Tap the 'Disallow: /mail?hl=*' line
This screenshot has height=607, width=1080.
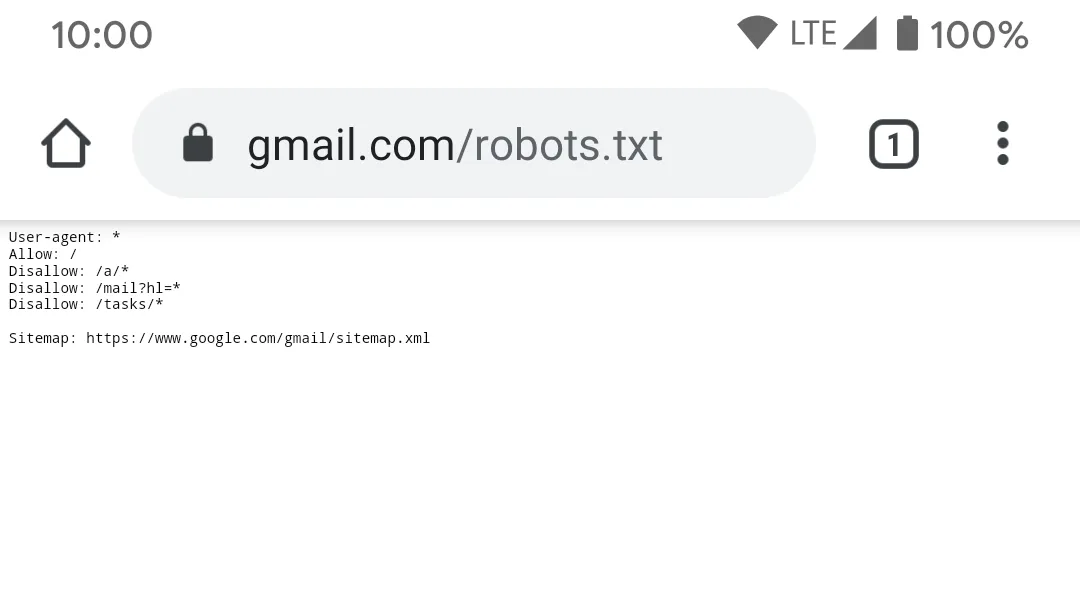click(94, 288)
